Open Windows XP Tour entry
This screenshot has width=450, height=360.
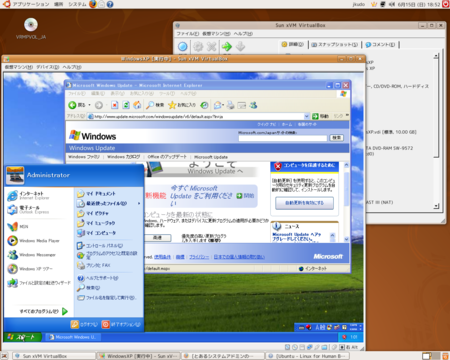coord(30,269)
